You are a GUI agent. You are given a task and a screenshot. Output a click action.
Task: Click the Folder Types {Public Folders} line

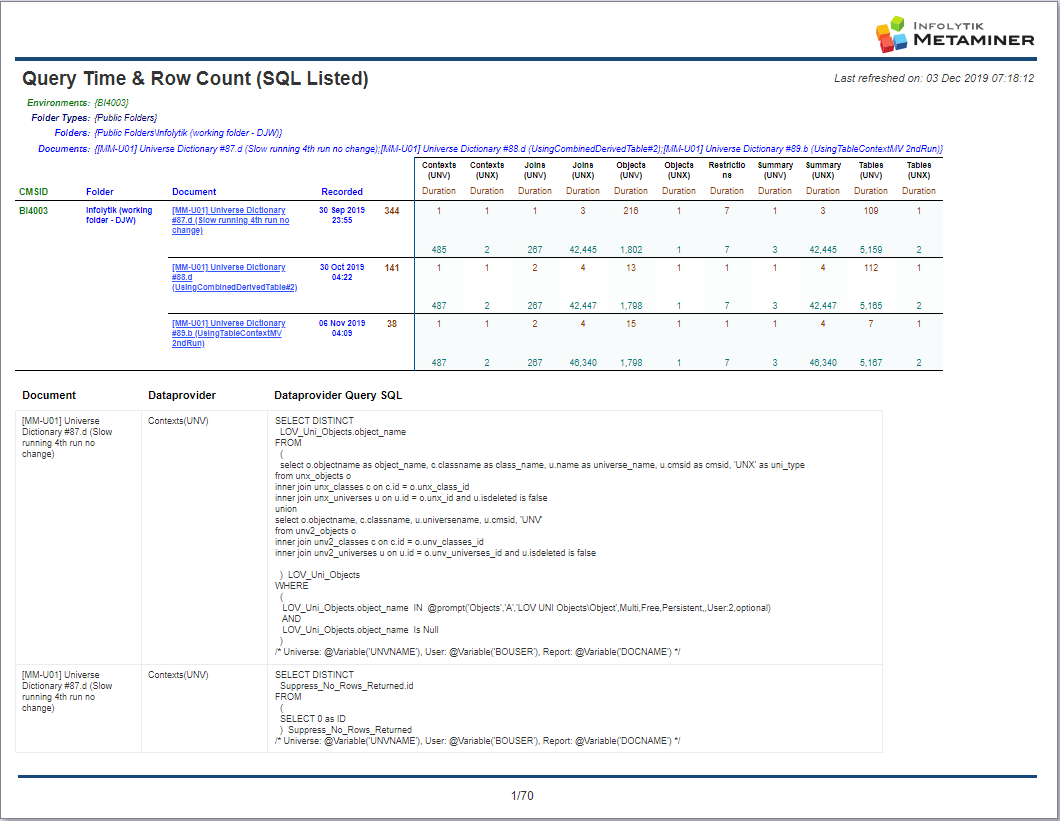(94, 118)
